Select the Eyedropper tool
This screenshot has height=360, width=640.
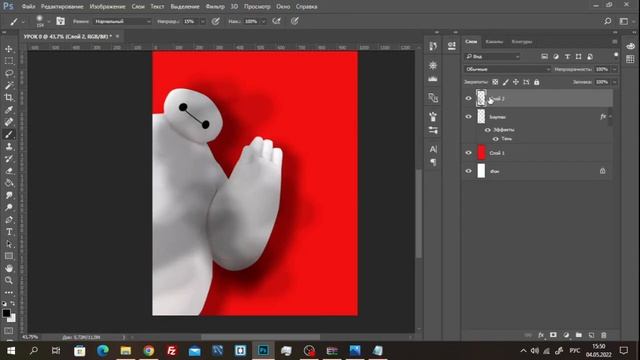[9, 110]
